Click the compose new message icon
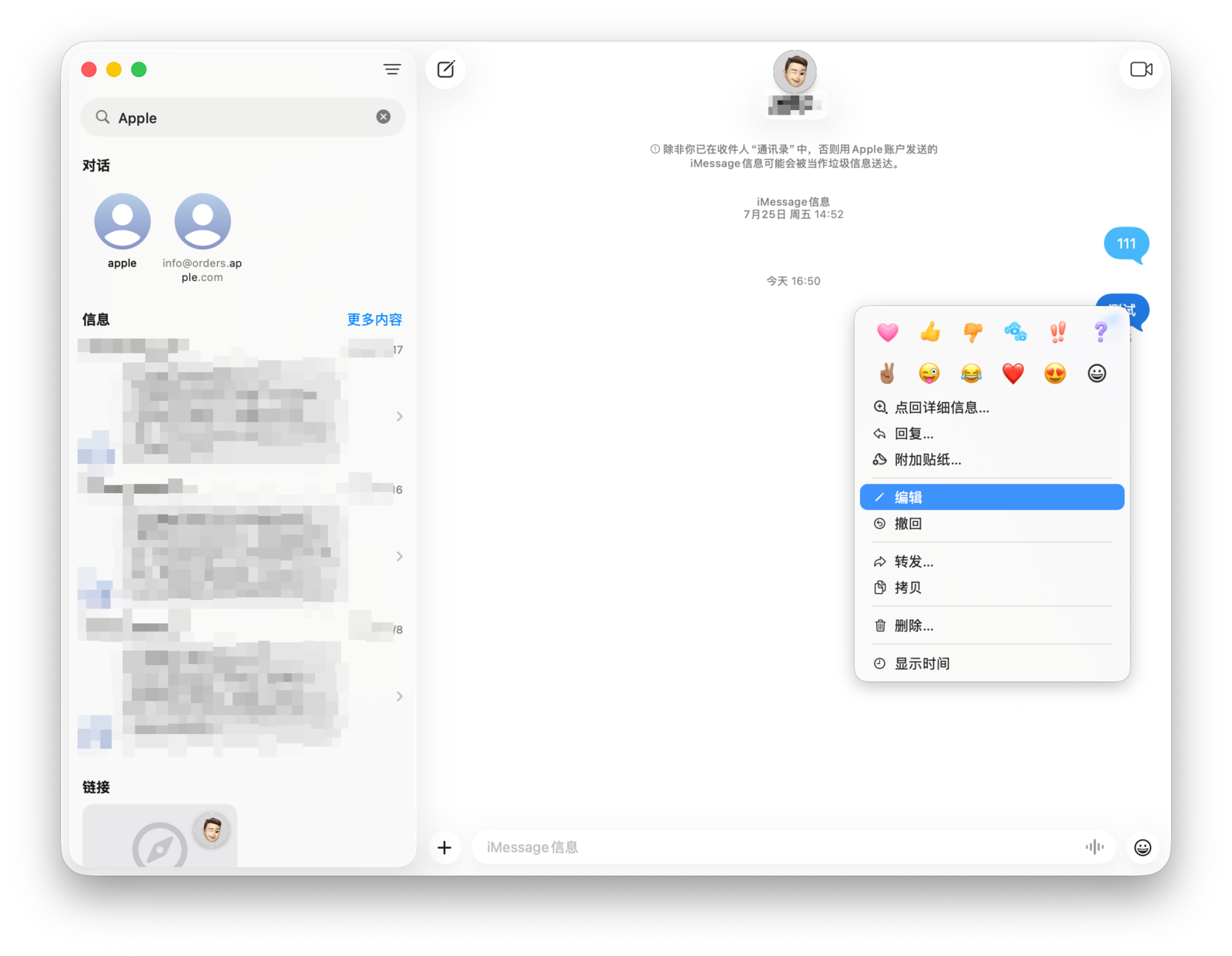 [446, 69]
